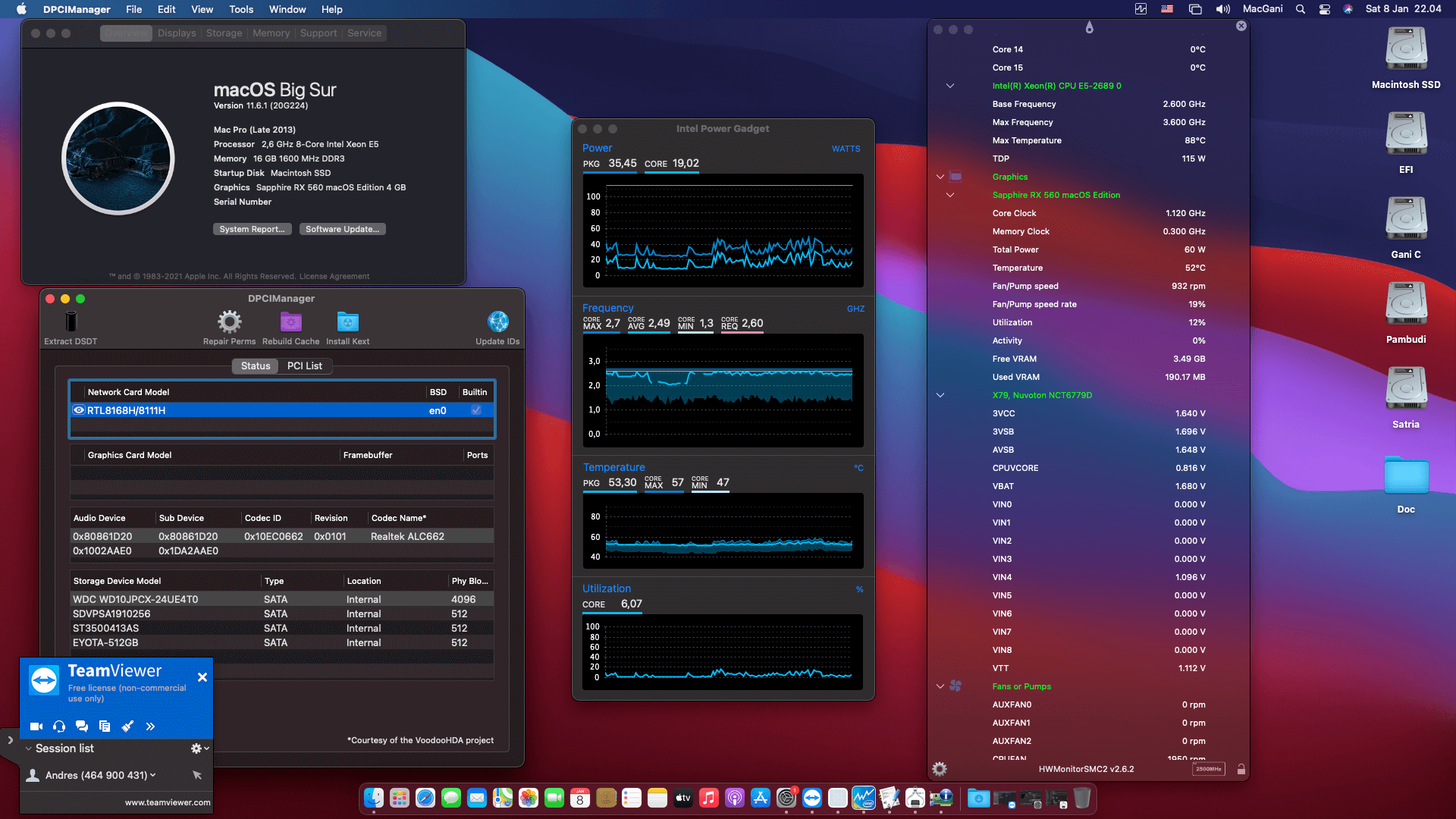The image size is (1456, 819).
Task: Click the Update IDs globe icon
Action: (497, 322)
